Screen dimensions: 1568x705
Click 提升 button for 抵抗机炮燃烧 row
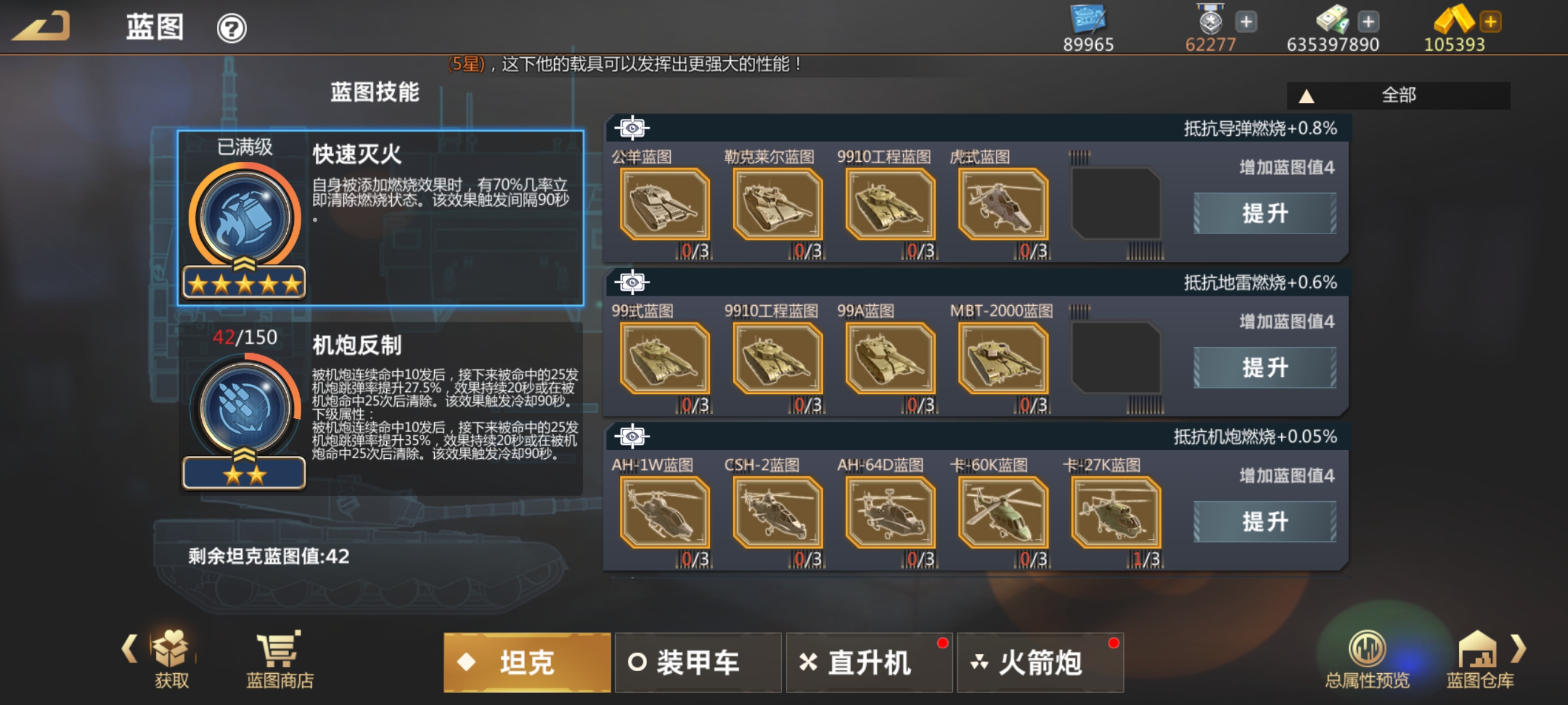point(1265,521)
